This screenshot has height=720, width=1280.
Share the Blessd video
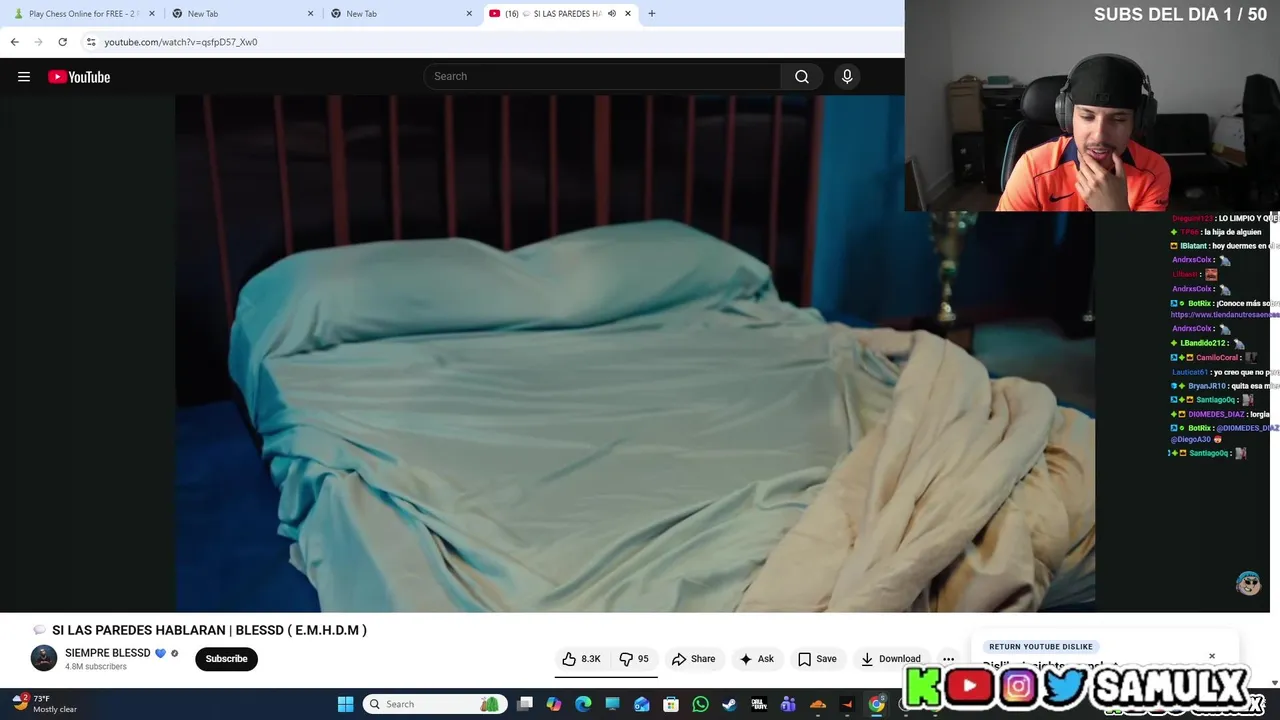click(x=693, y=659)
